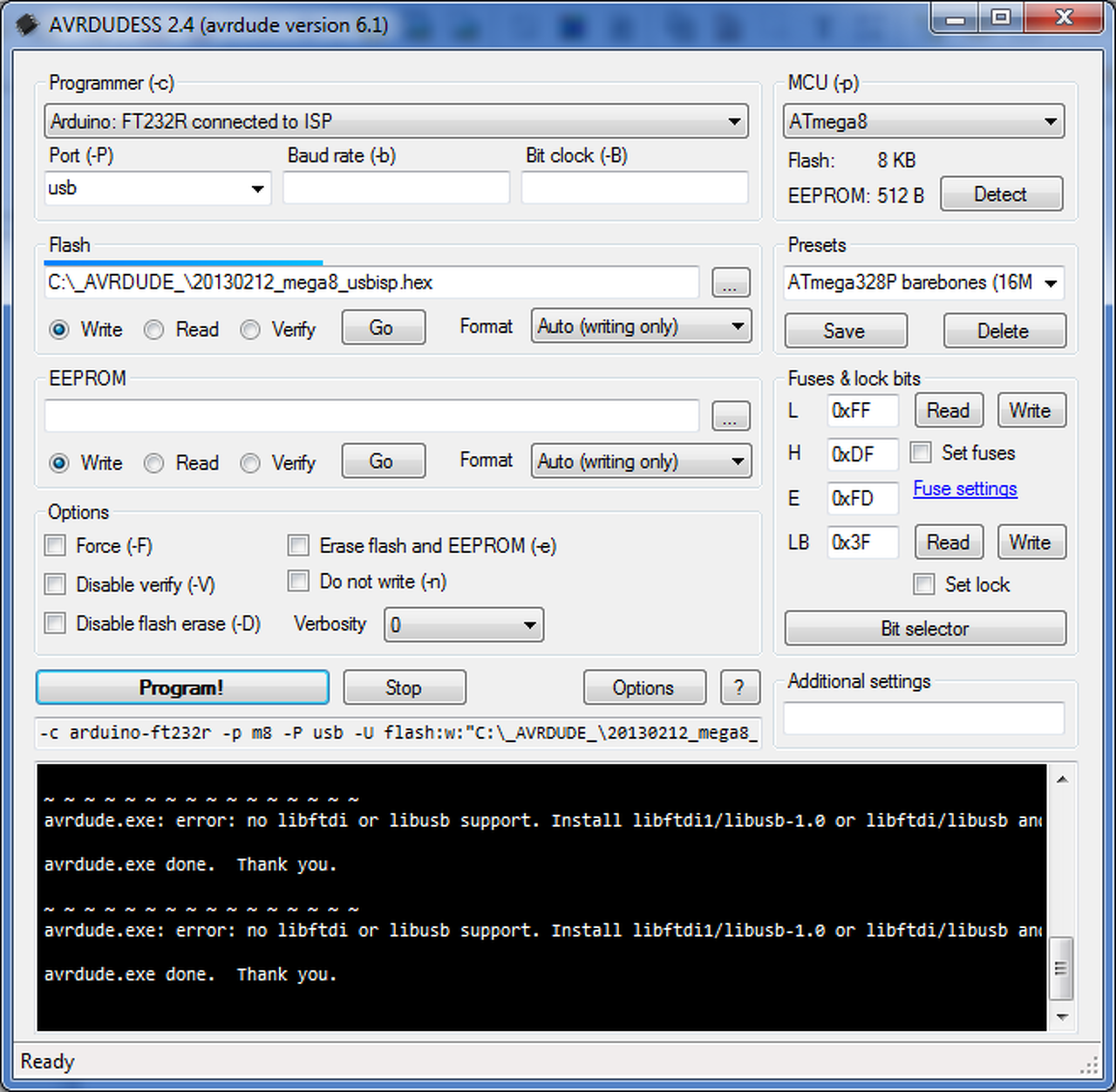Open help with the question mark button

pos(740,687)
